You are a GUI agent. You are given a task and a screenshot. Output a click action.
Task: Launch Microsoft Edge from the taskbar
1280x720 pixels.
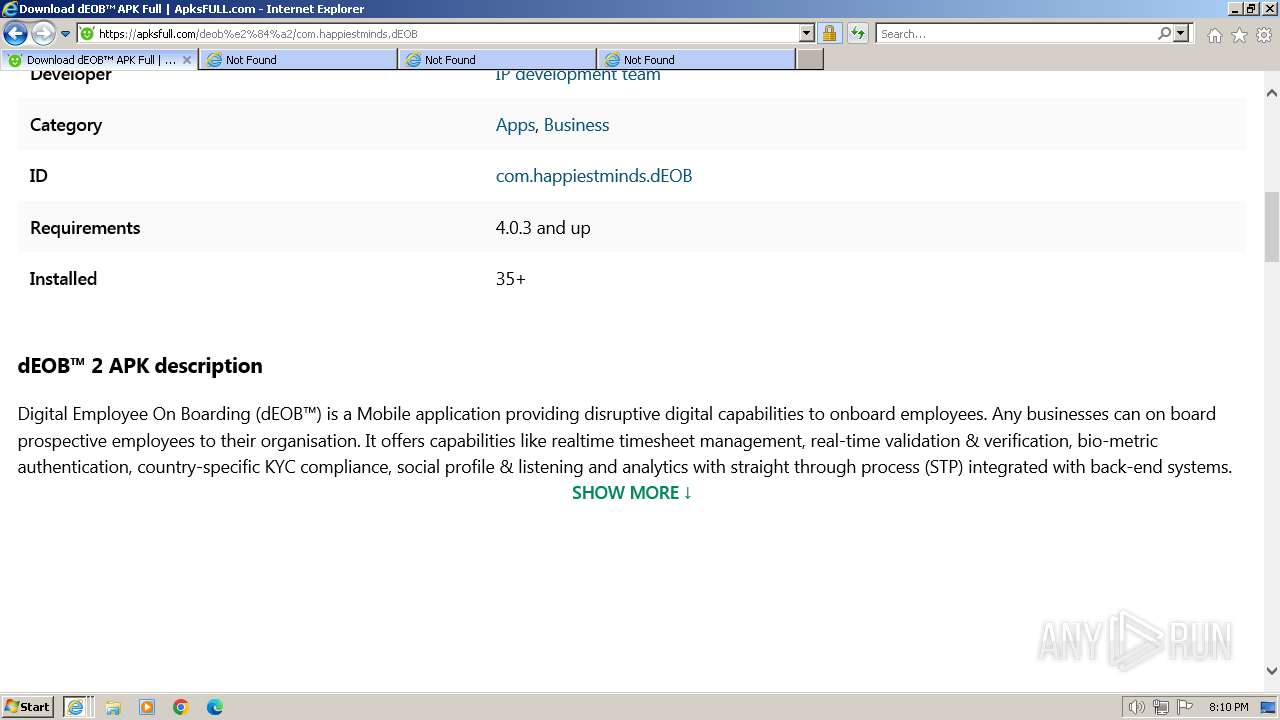click(215, 707)
